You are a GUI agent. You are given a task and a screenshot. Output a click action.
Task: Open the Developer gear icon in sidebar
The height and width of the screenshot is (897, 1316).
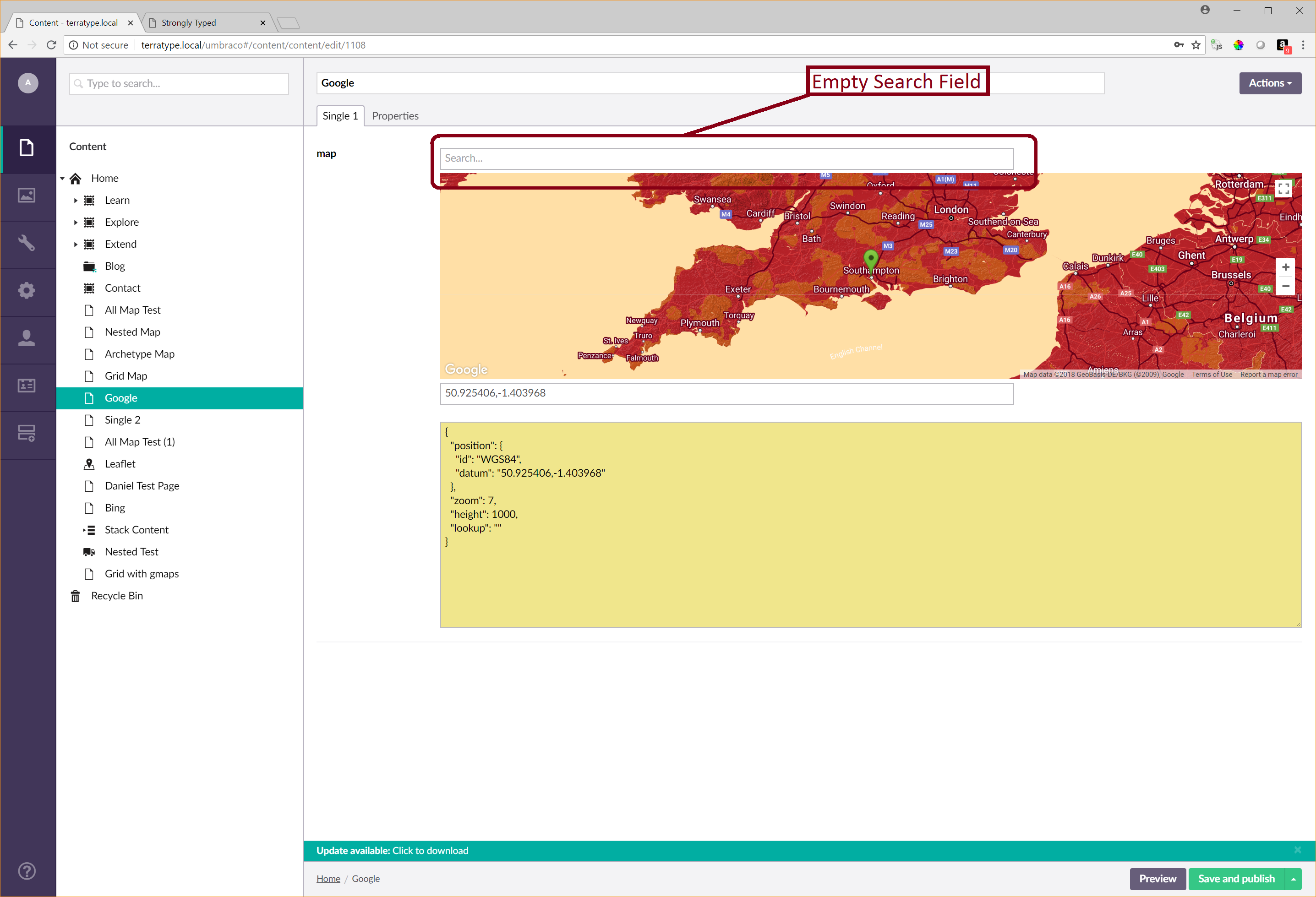(x=27, y=290)
